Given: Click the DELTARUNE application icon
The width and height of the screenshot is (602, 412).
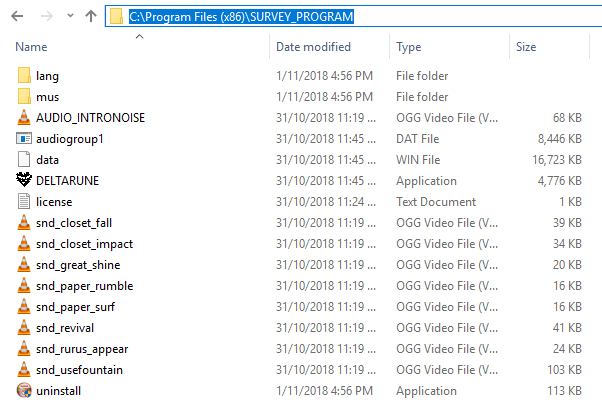Looking at the screenshot, I should point(24,180).
